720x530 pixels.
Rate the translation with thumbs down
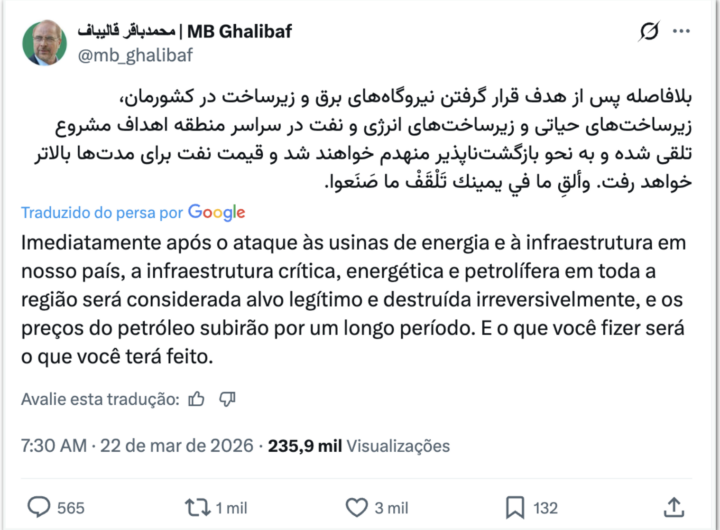[x=227, y=399]
